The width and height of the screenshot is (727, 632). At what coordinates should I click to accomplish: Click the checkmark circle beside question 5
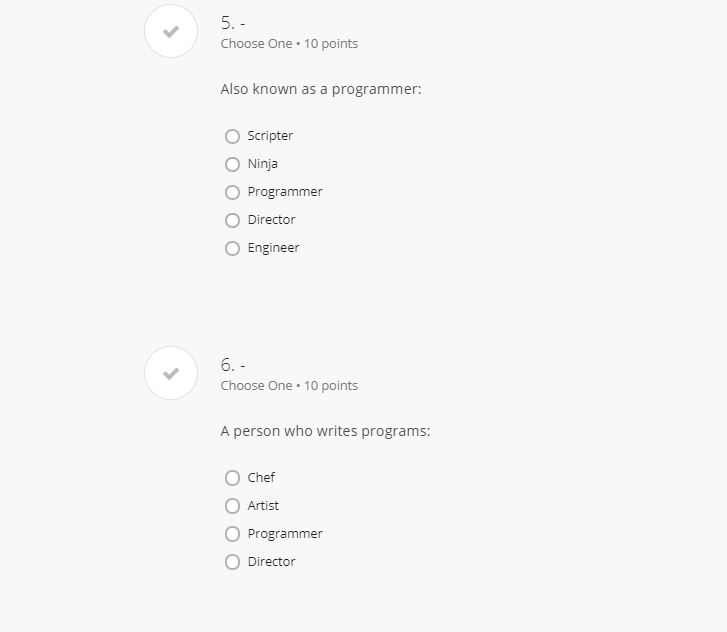click(x=171, y=32)
